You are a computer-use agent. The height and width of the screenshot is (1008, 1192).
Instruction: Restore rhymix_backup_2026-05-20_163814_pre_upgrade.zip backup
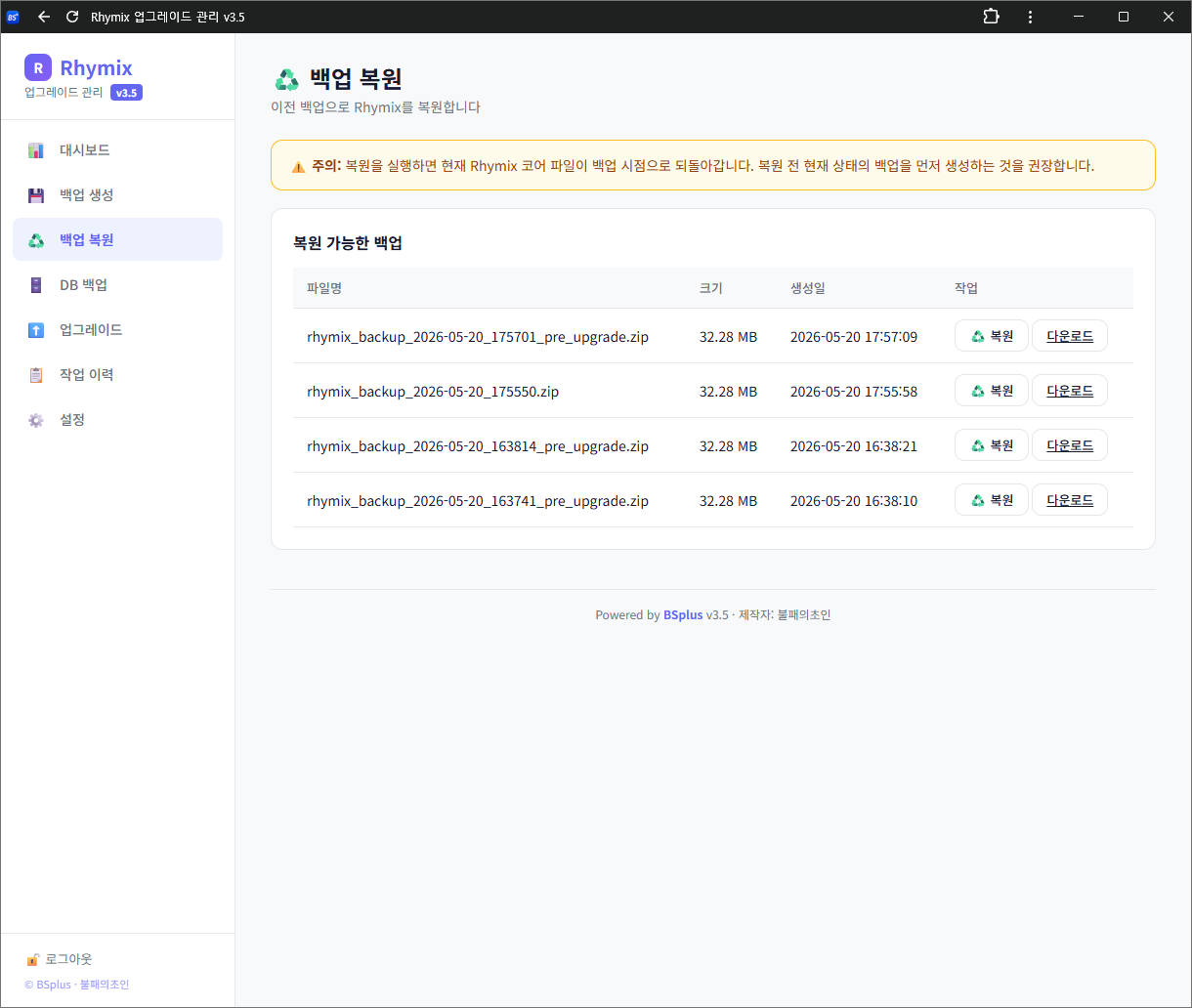click(x=991, y=445)
